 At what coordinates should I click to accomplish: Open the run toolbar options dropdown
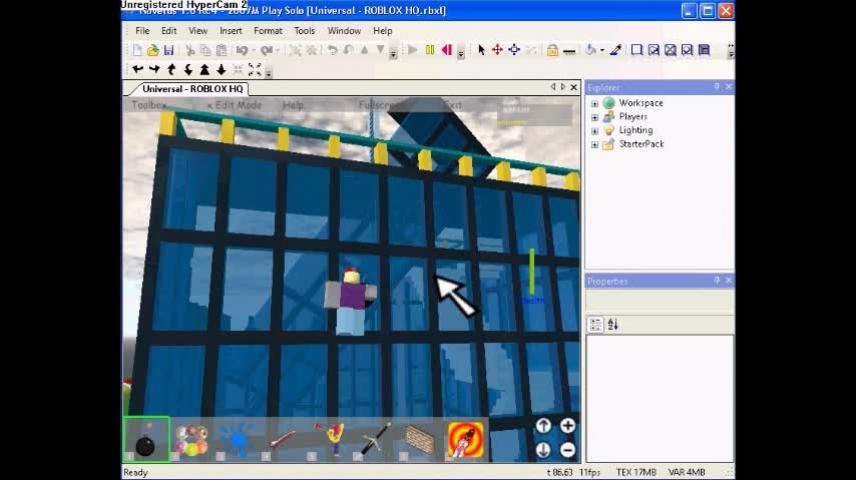tap(461, 54)
